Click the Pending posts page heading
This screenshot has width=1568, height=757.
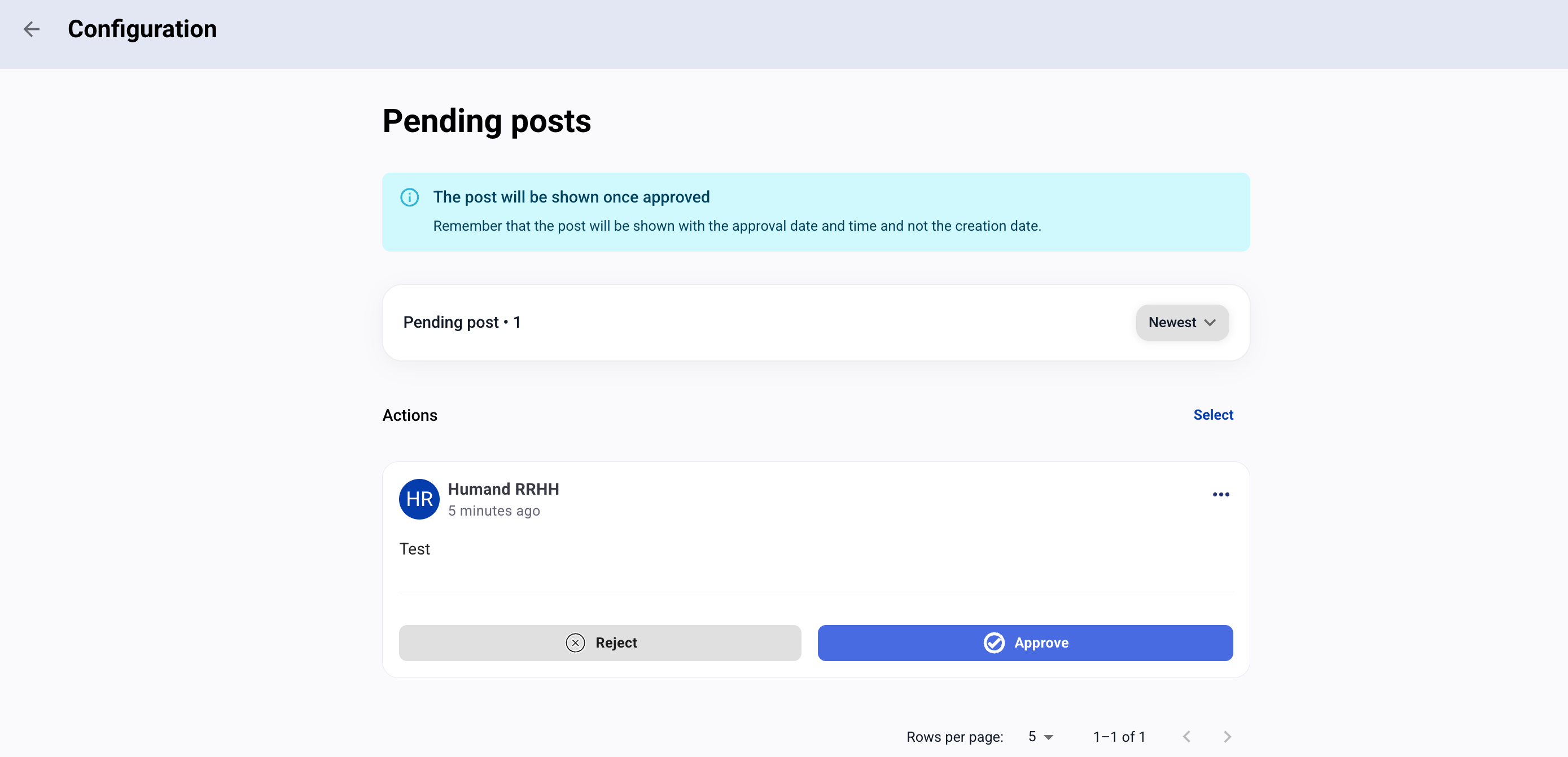(486, 121)
